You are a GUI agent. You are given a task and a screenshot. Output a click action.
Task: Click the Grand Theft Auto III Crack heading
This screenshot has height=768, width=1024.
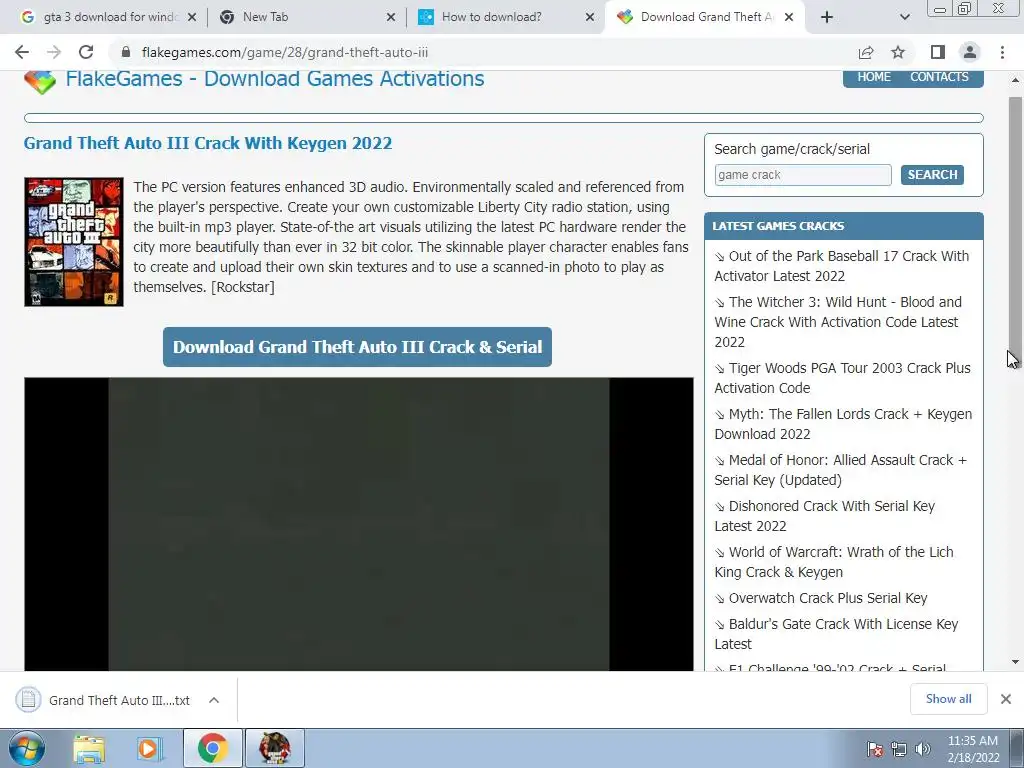point(208,143)
